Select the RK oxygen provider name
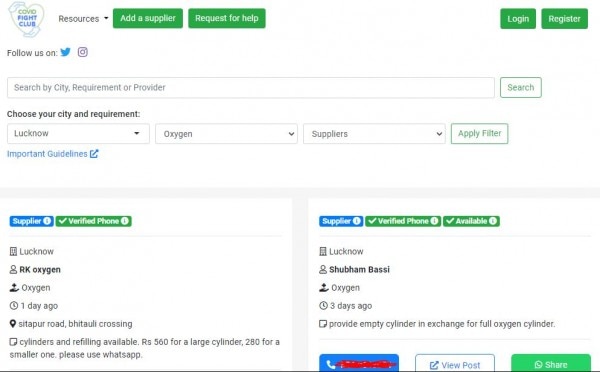The width and height of the screenshot is (600, 372). (x=40, y=269)
